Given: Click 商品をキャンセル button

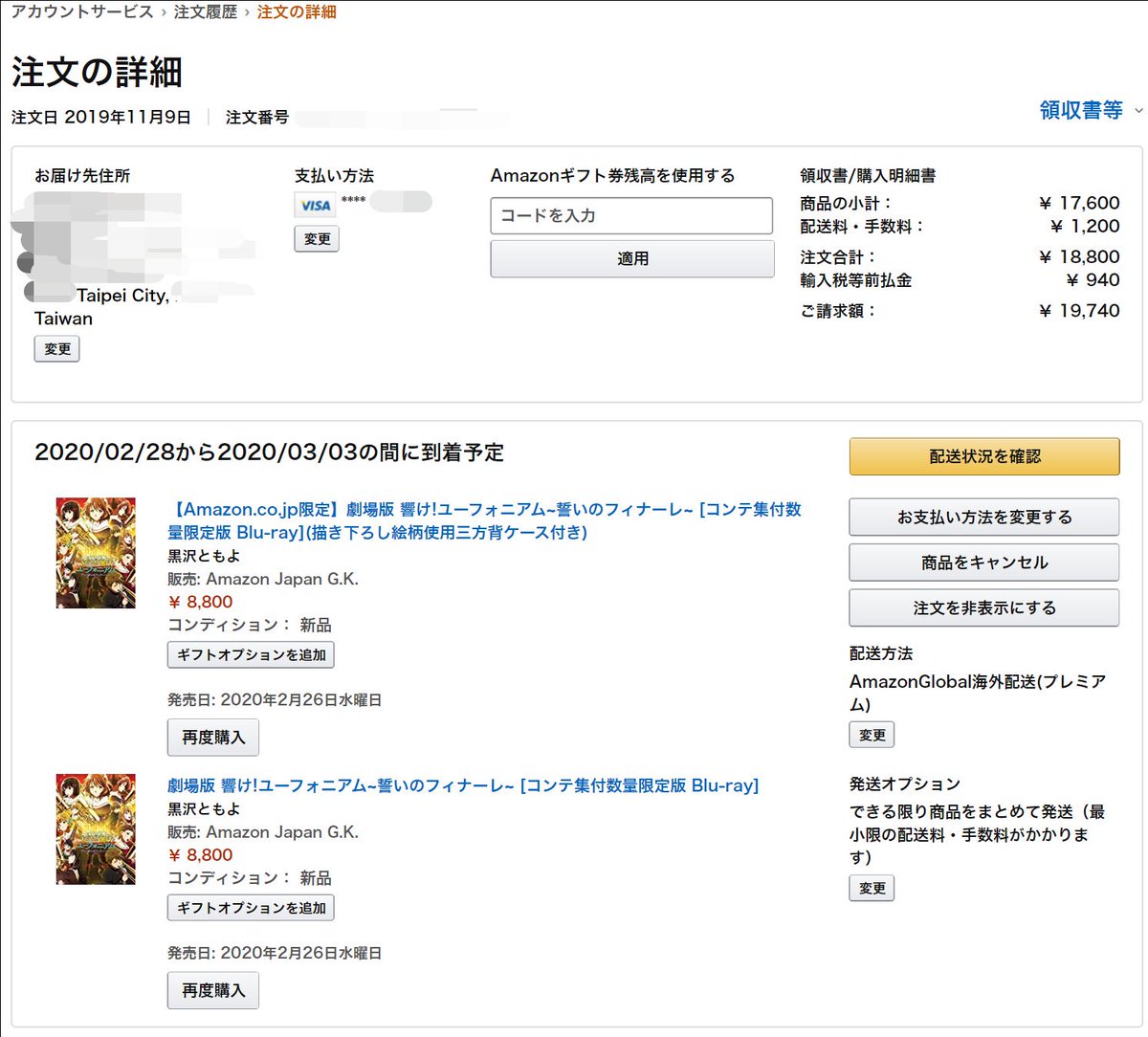Looking at the screenshot, I should click(x=984, y=563).
